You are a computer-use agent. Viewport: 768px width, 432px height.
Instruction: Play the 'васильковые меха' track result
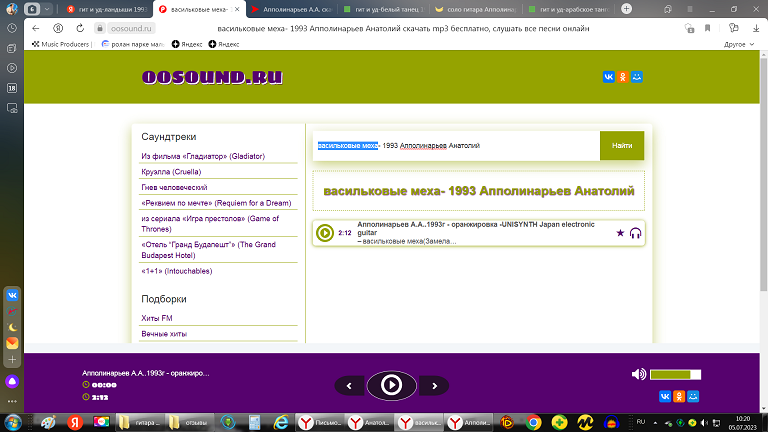click(325, 233)
